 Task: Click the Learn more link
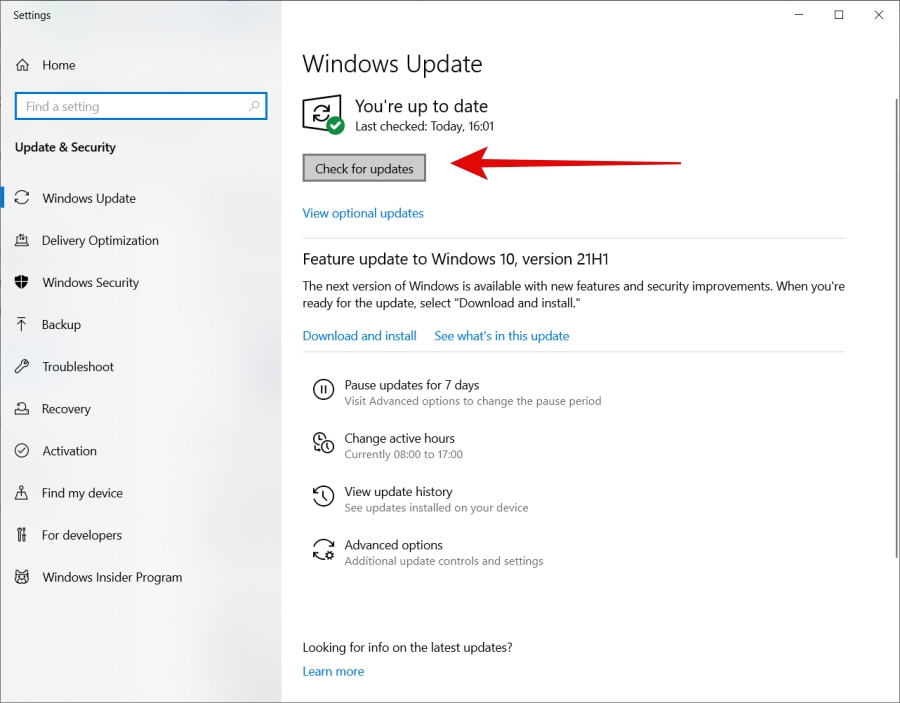point(333,671)
